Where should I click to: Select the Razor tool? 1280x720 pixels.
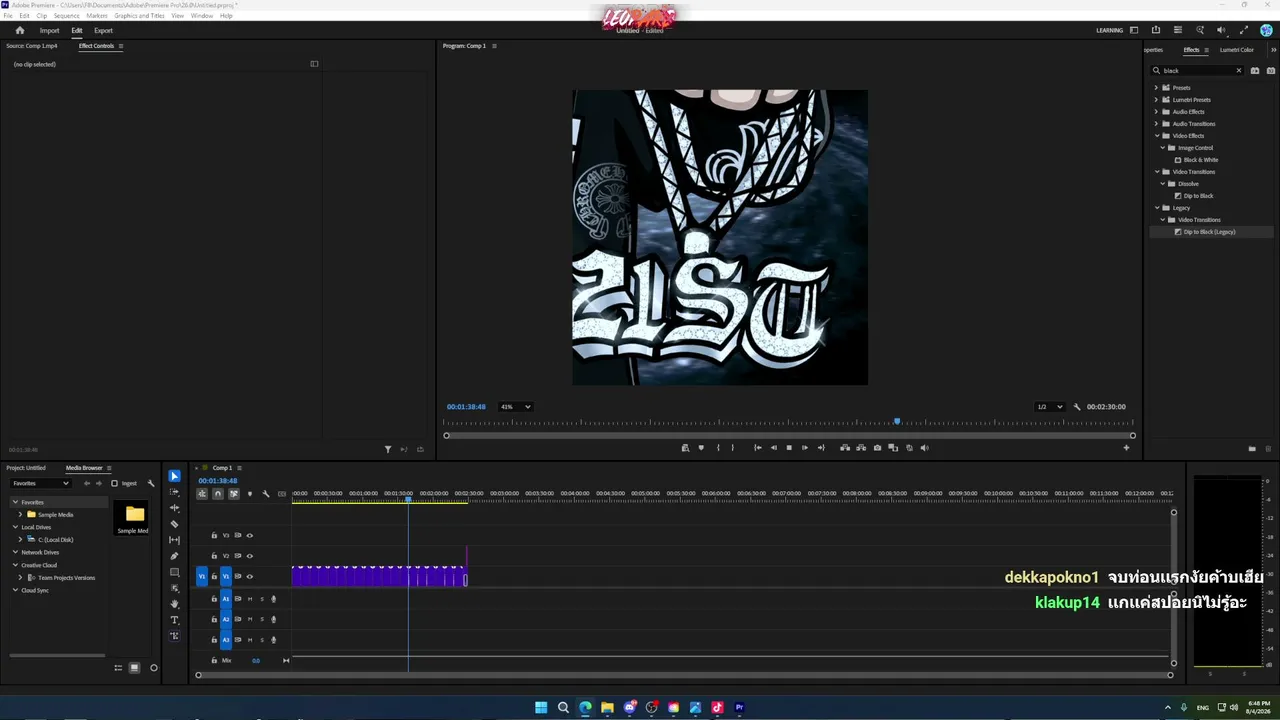tap(174, 524)
